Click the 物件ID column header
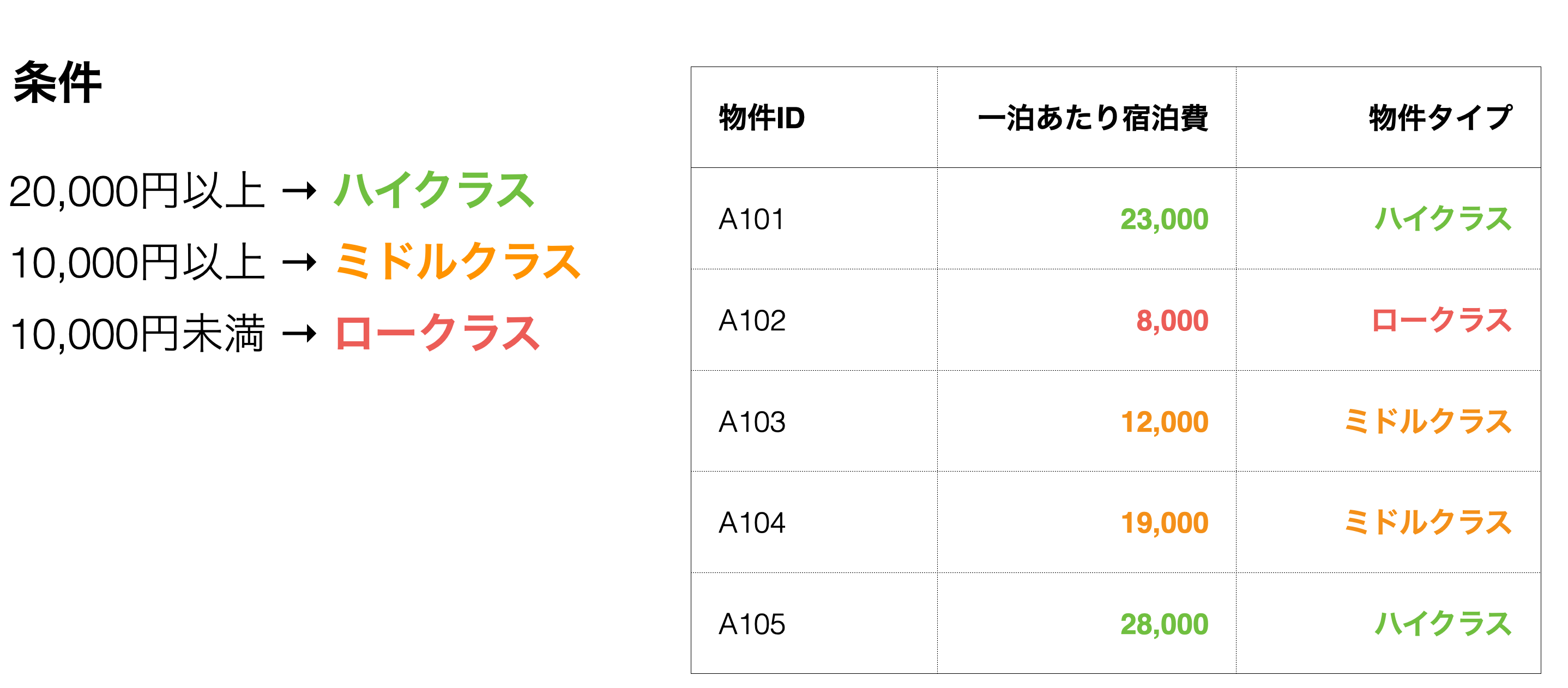The image size is (1568, 688). click(762, 118)
